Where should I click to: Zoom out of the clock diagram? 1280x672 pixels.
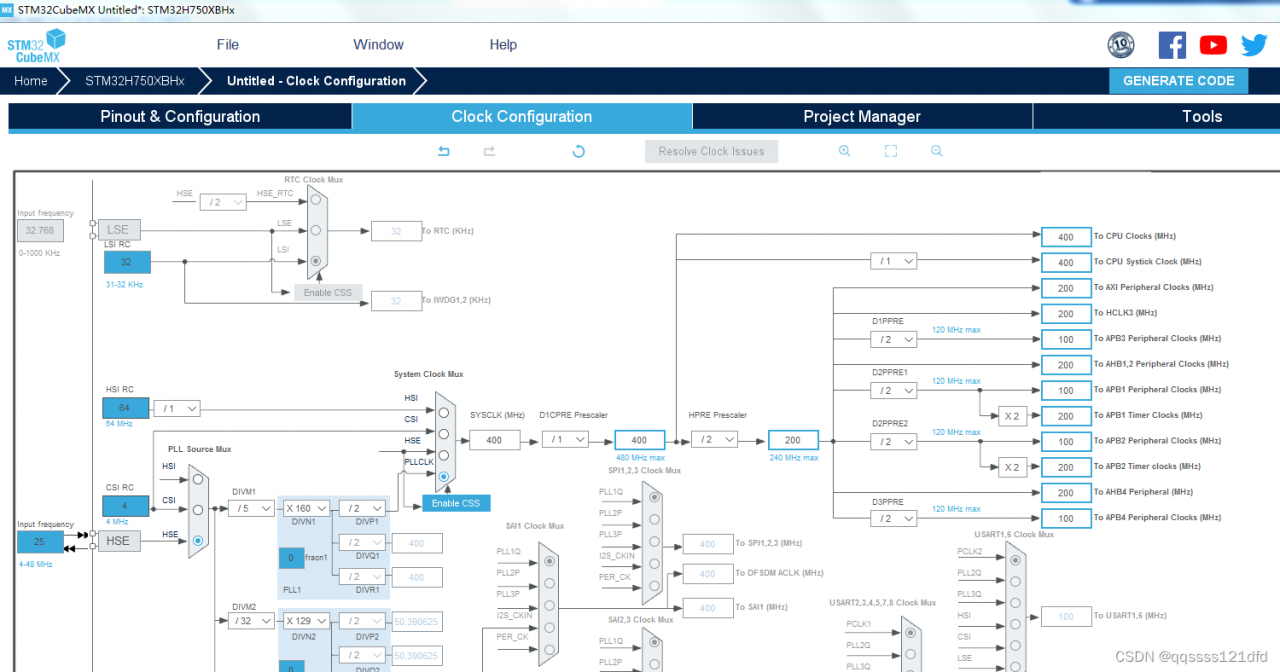coord(937,151)
